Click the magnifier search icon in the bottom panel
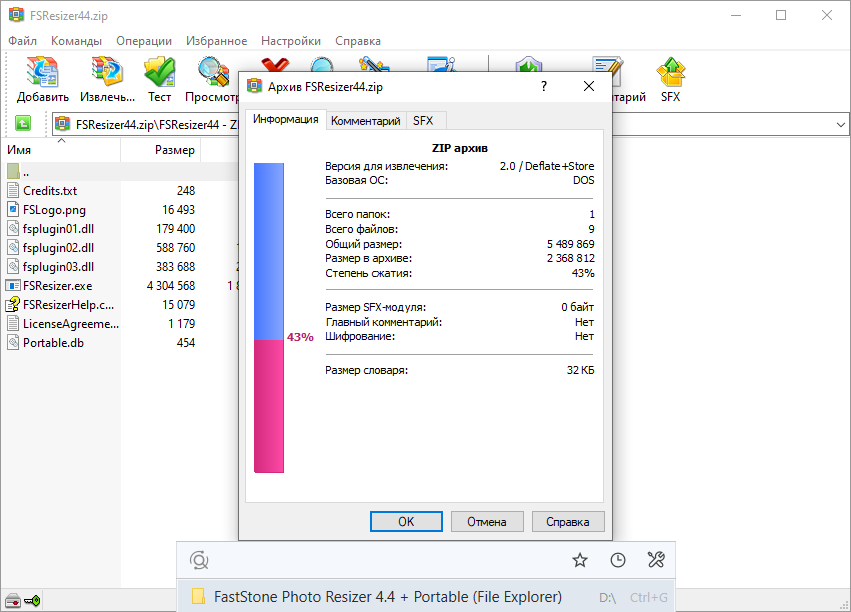Viewport: 851px width, 612px height. [x=199, y=560]
